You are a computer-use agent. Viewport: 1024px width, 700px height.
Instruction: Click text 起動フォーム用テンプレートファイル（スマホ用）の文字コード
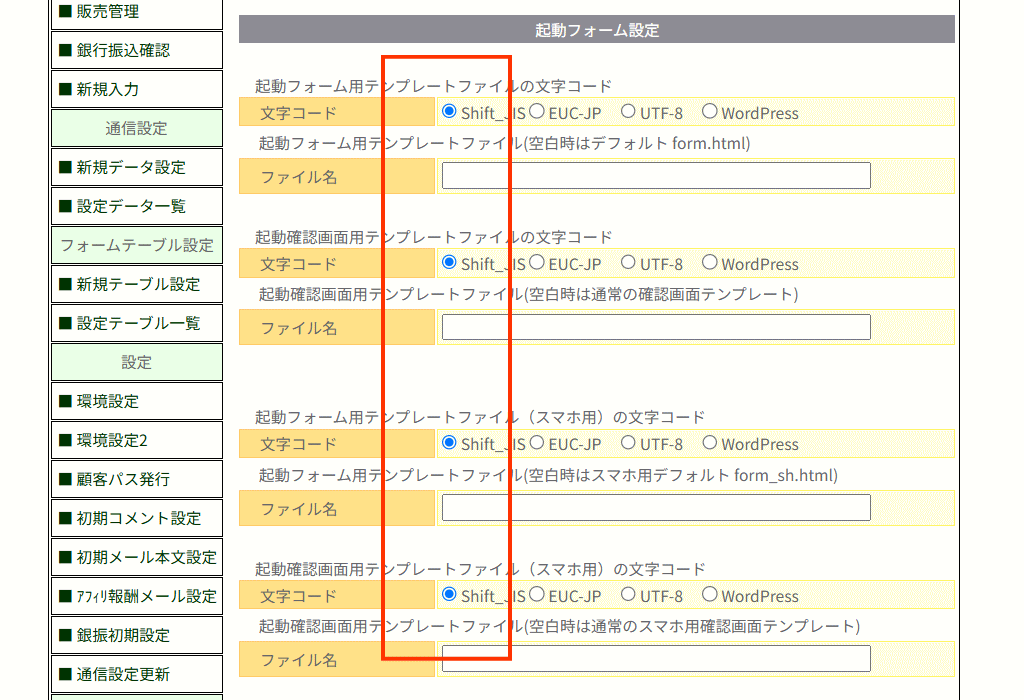pyautogui.click(x=480, y=417)
